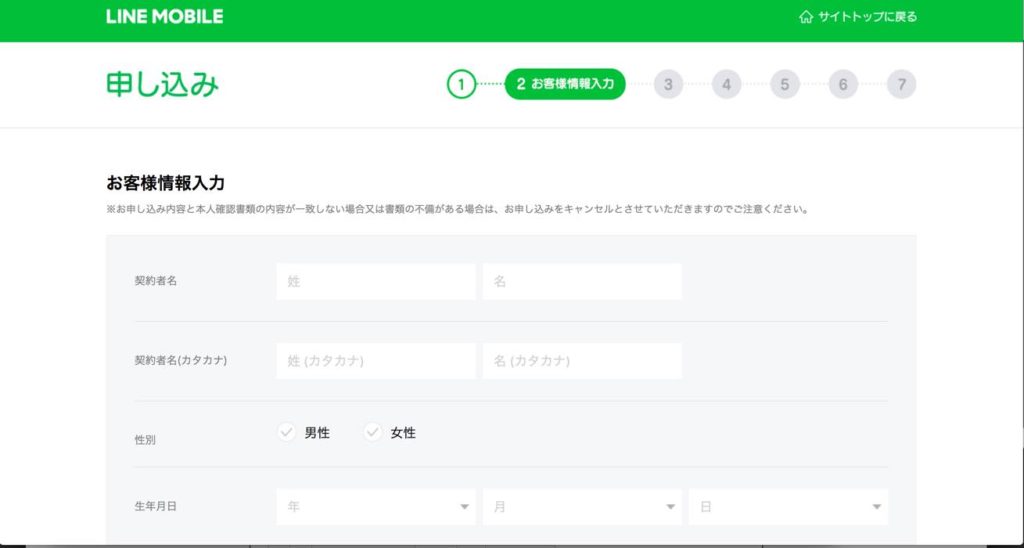Focus the 名 contractor name field

tap(583, 282)
